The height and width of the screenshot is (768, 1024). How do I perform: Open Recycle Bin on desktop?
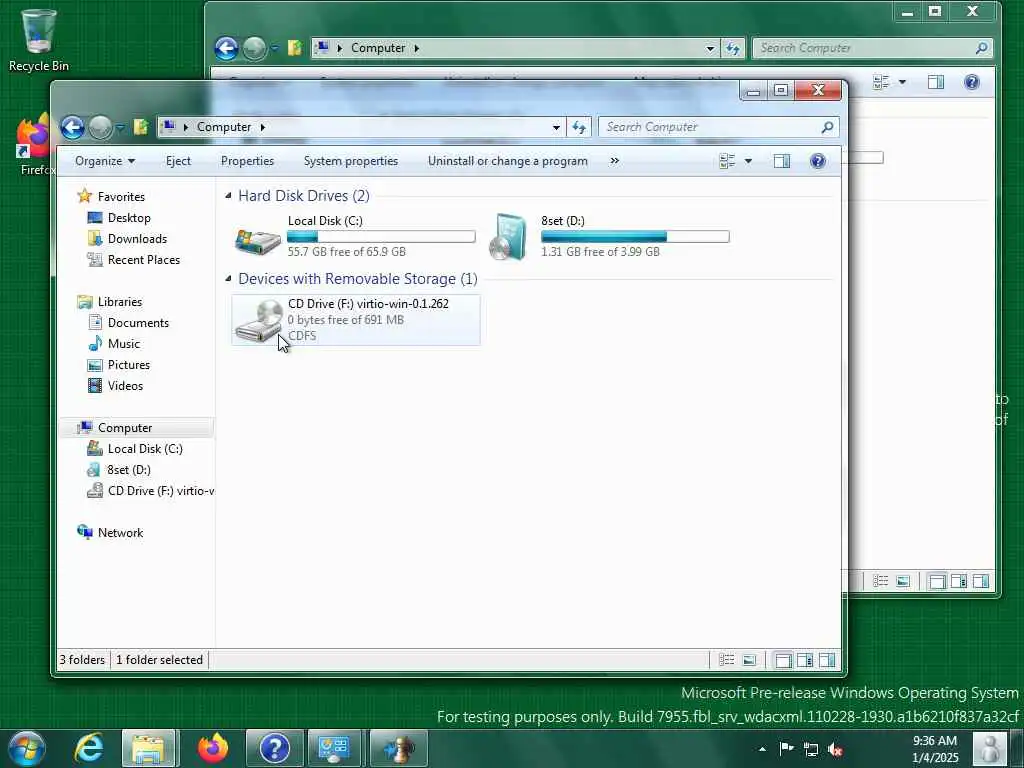click(39, 40)
